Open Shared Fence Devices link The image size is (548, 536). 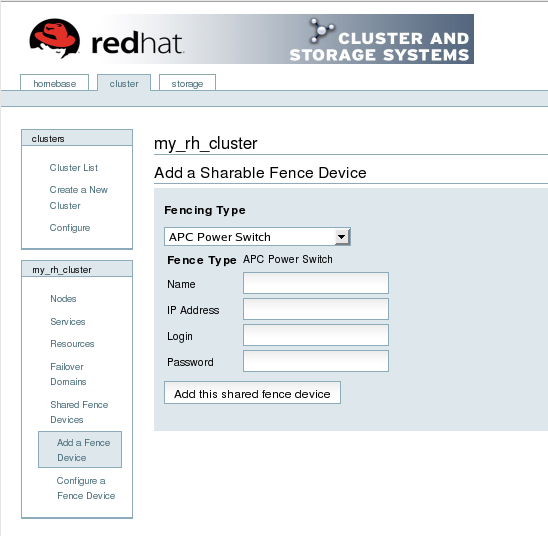[79, 412]
